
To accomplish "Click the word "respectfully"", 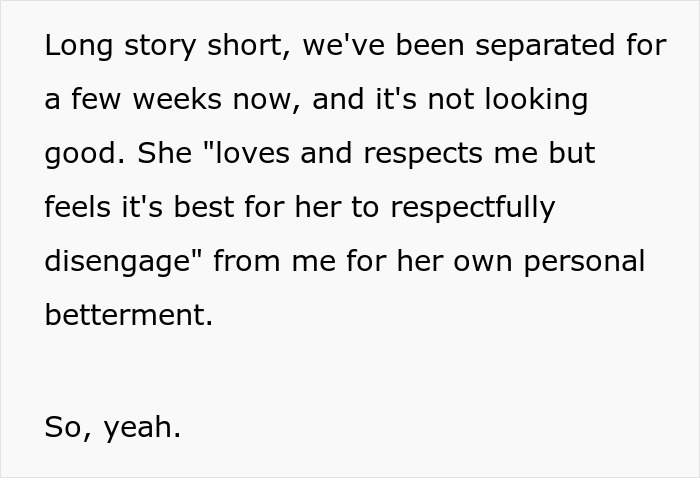I will (x=472, y=208).
